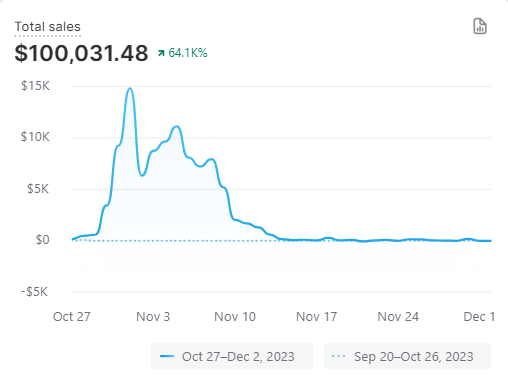Toggle the Sep 20–Oct 26, 2023 legend
This screenshot has height=379, width=508.
[x=407, y=356]
